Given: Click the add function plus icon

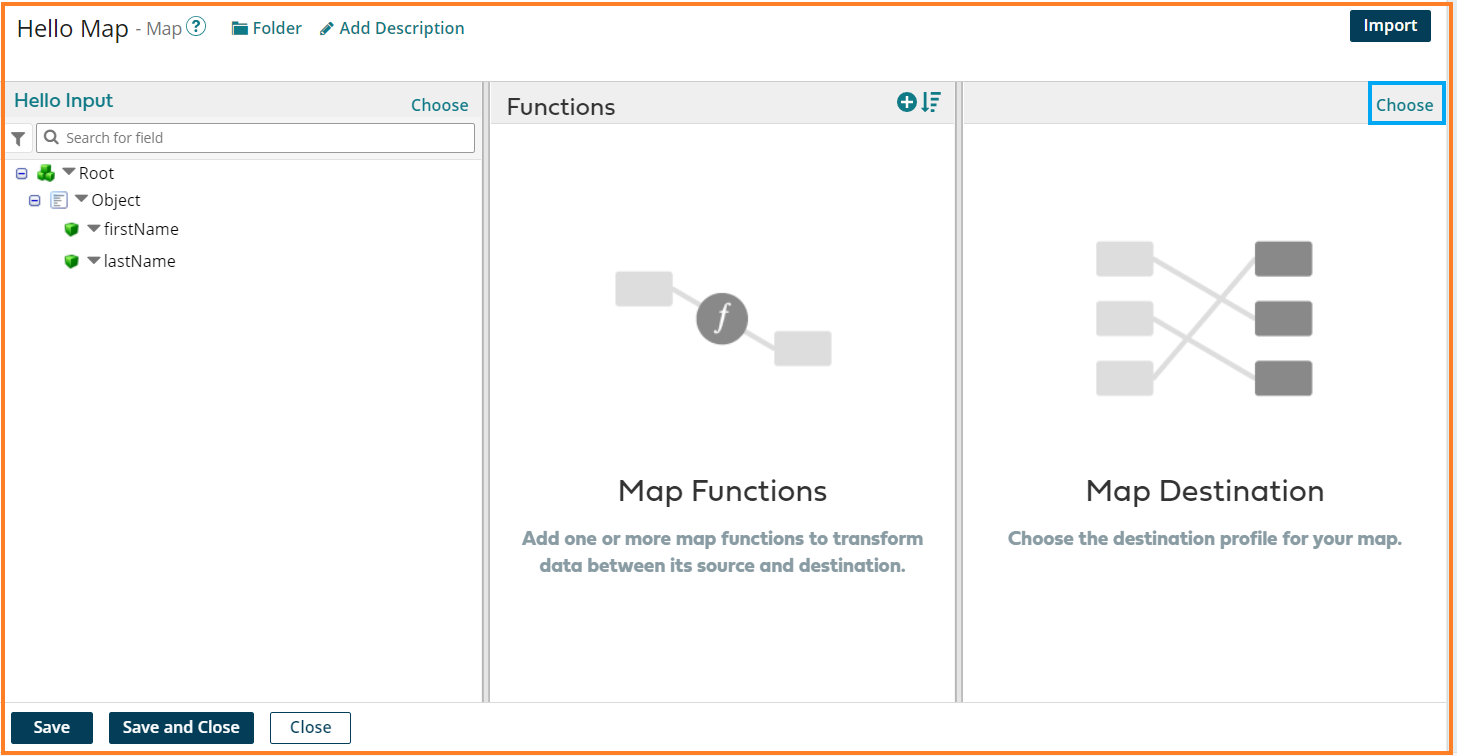Looking at the screenshot, I should [x=906, y=102].
